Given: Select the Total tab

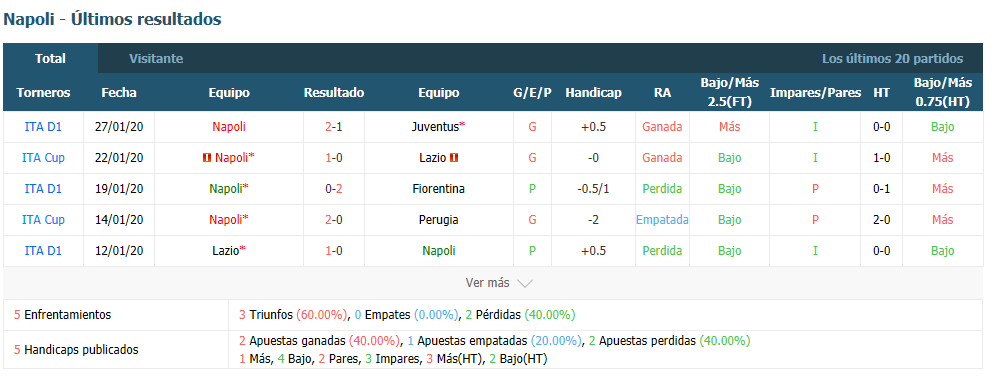Looking at the screenshot, I should click(50, 58).
